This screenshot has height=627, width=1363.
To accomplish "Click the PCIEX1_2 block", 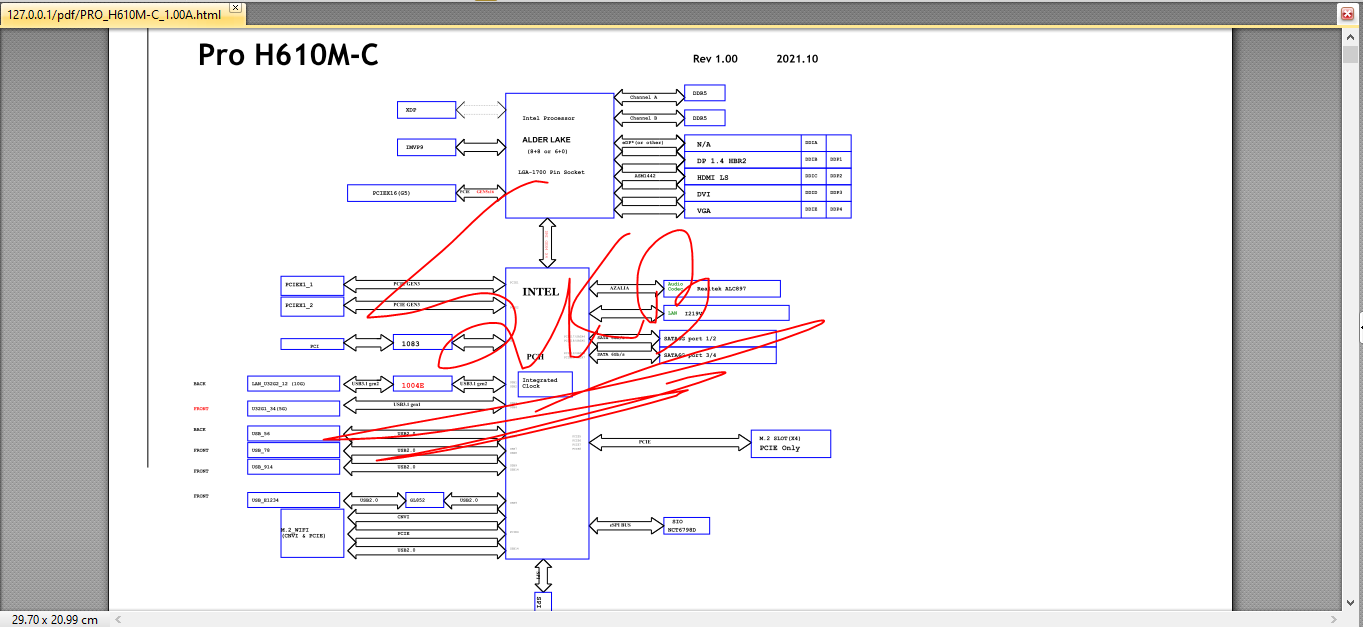I will pyautogui.click(x=313, y=305).
